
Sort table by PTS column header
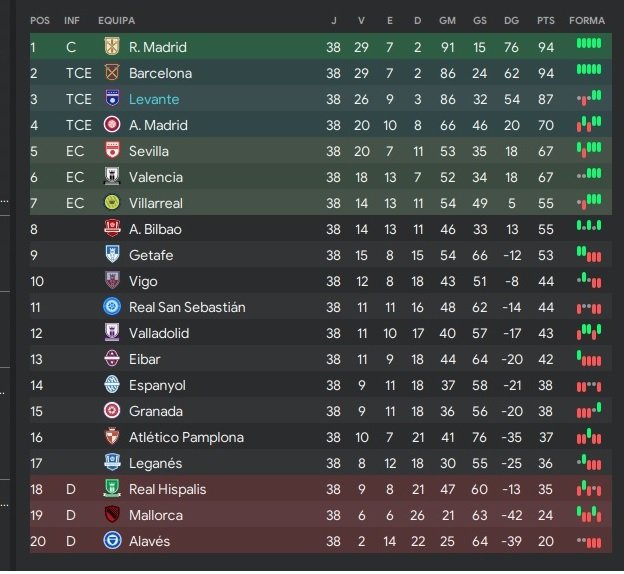[x=546, y=20]
